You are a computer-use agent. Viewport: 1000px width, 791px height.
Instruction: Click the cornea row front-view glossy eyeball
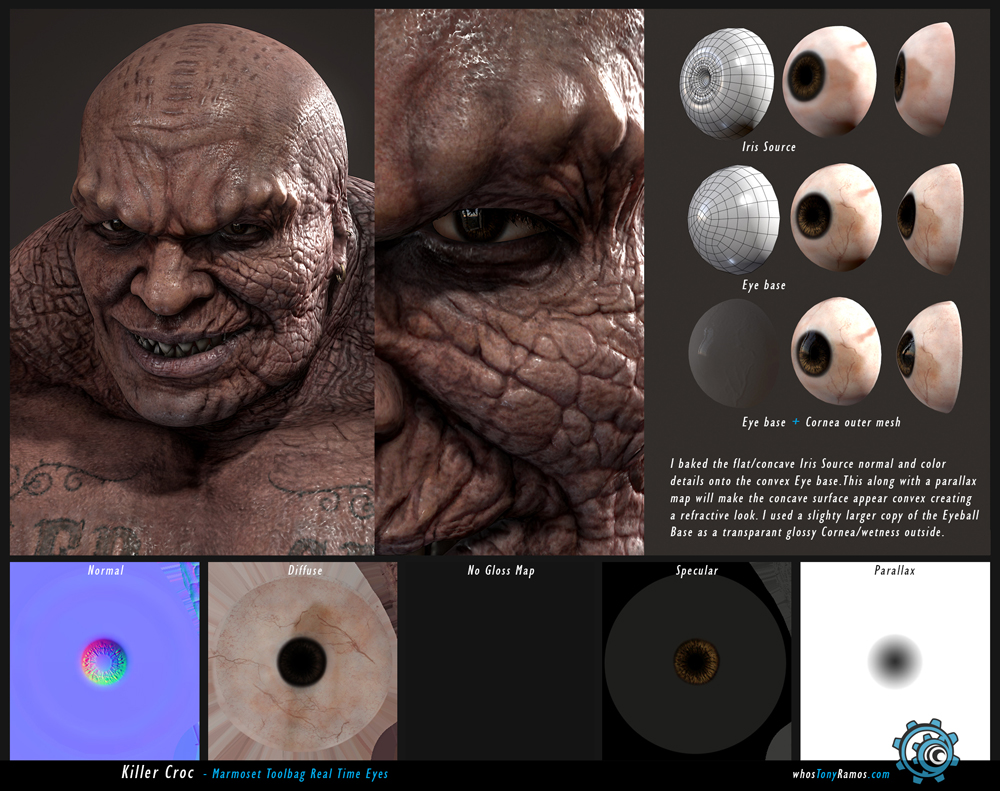(836, 351)
